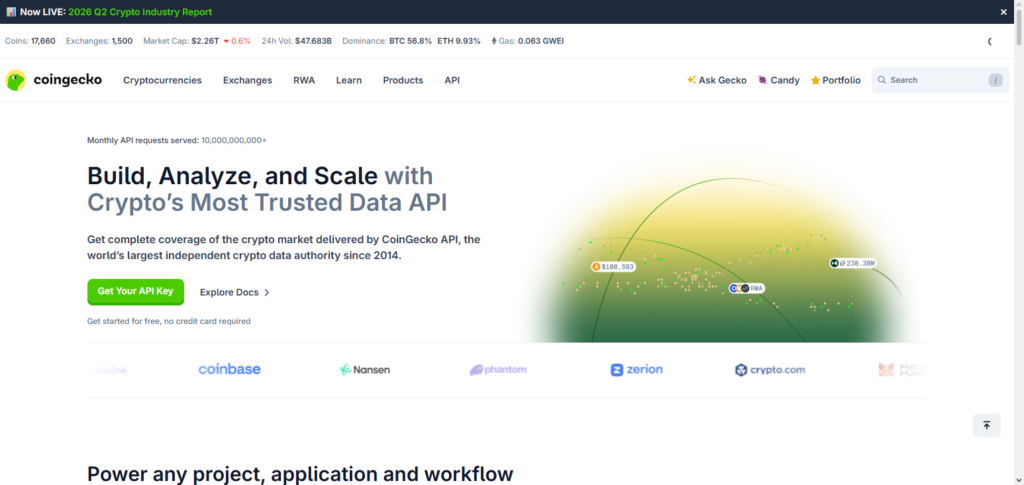The image size is (1024, 485).
Task: Click the Bitcoin $108,593 price badge
Action: pyautogui.click(x=613, y=267)
